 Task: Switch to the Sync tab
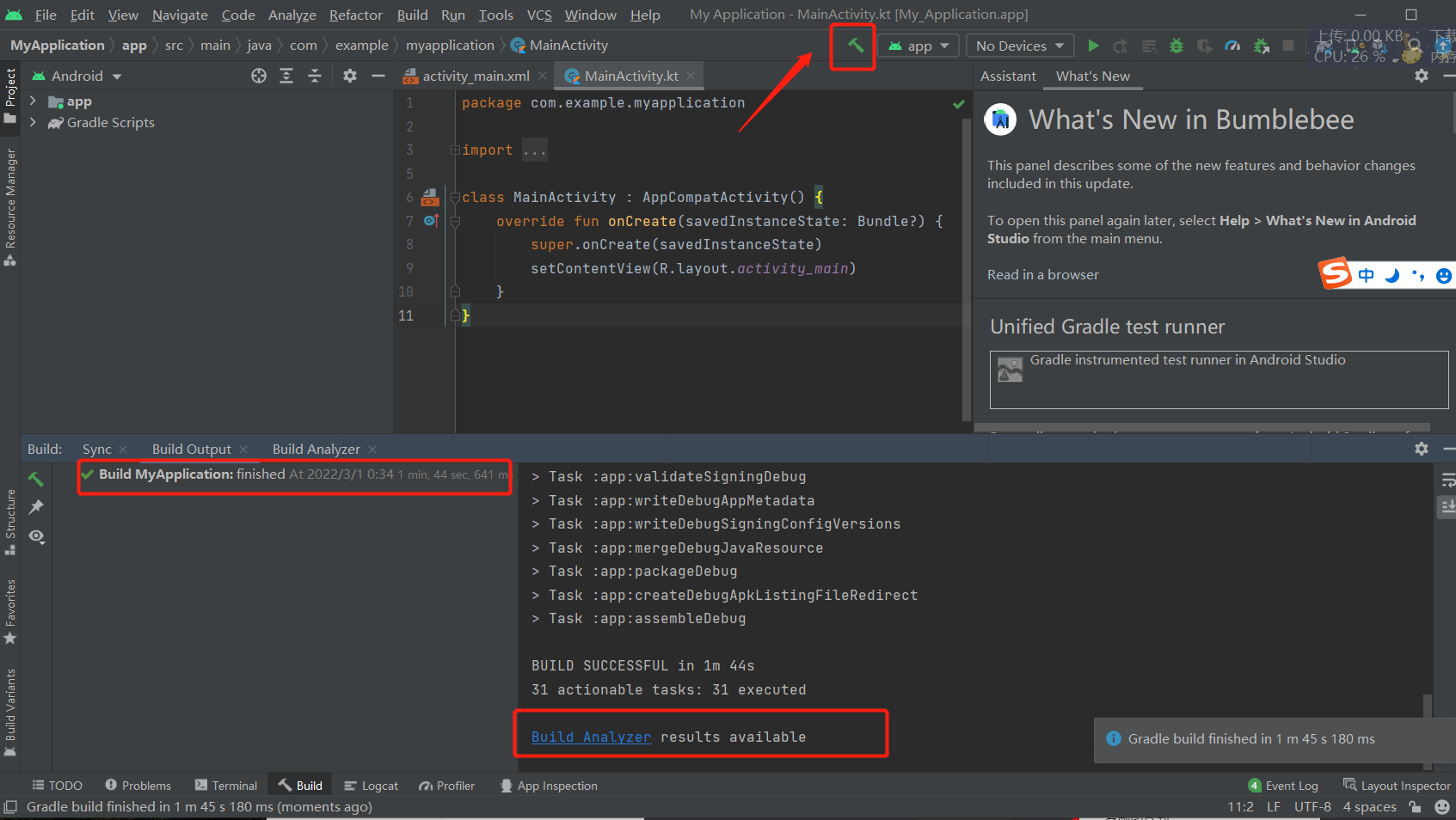(x=96, y=449)
